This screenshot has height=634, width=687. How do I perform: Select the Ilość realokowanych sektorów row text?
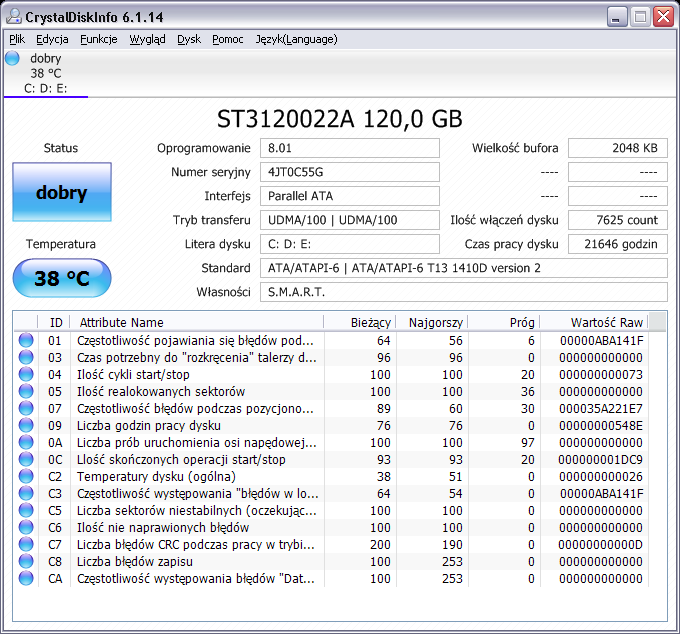click(161, 391)
